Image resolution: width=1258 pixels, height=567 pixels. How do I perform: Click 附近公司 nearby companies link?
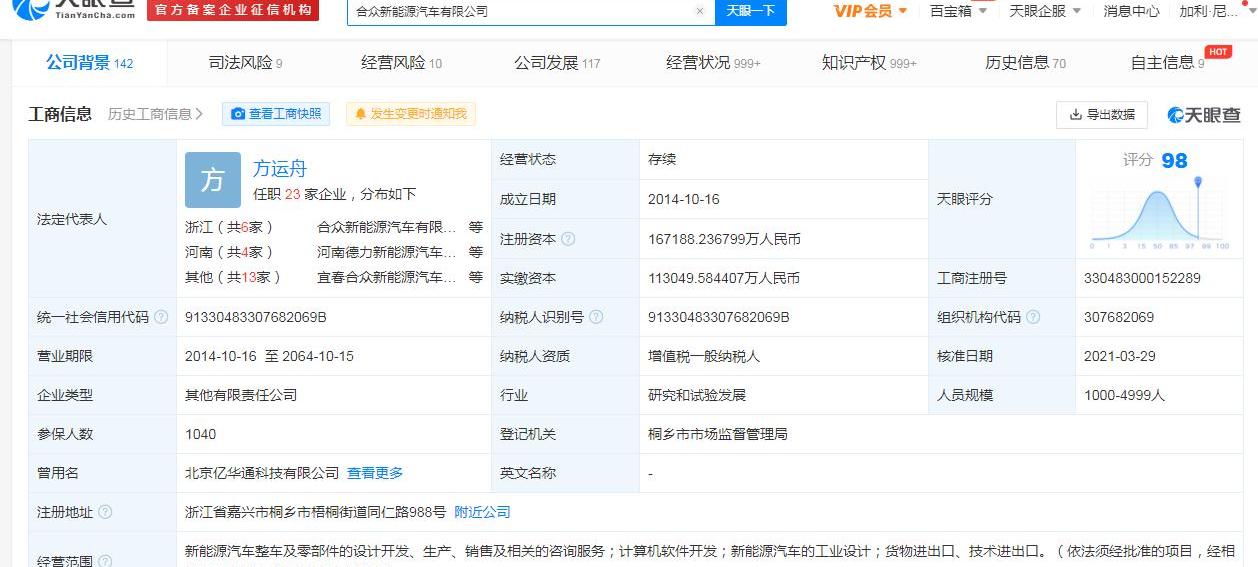483,512
